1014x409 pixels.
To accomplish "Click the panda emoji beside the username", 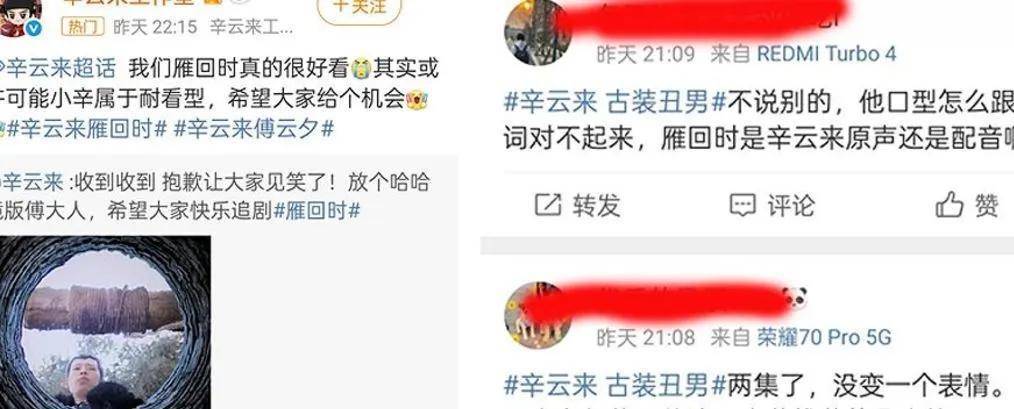I will coord(795,298).
